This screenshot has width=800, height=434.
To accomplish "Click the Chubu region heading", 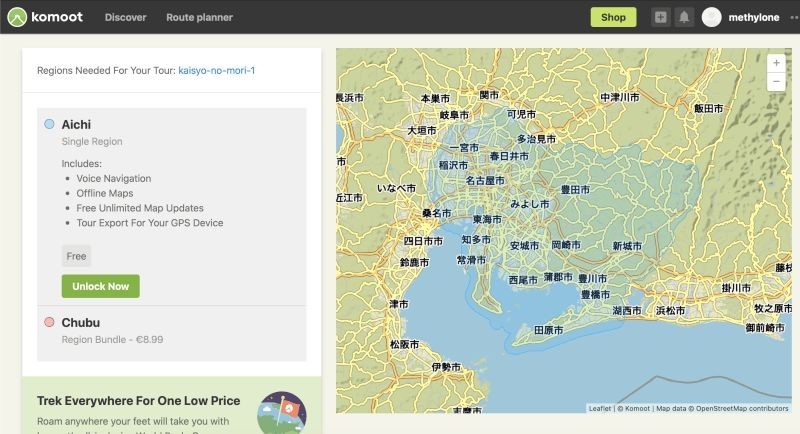I will tap(81, 323).
